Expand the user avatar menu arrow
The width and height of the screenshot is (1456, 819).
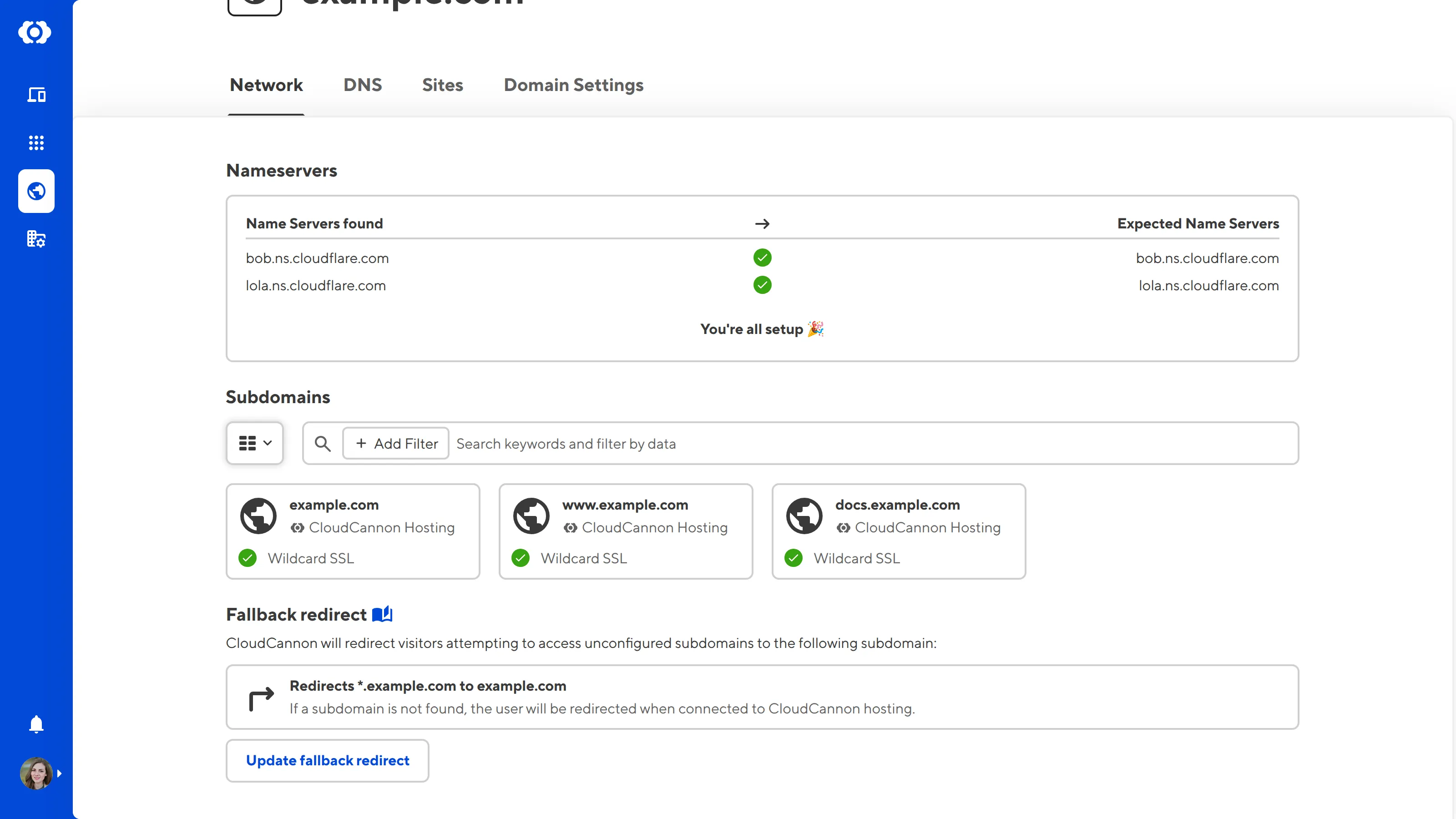[x=59, y=773]
